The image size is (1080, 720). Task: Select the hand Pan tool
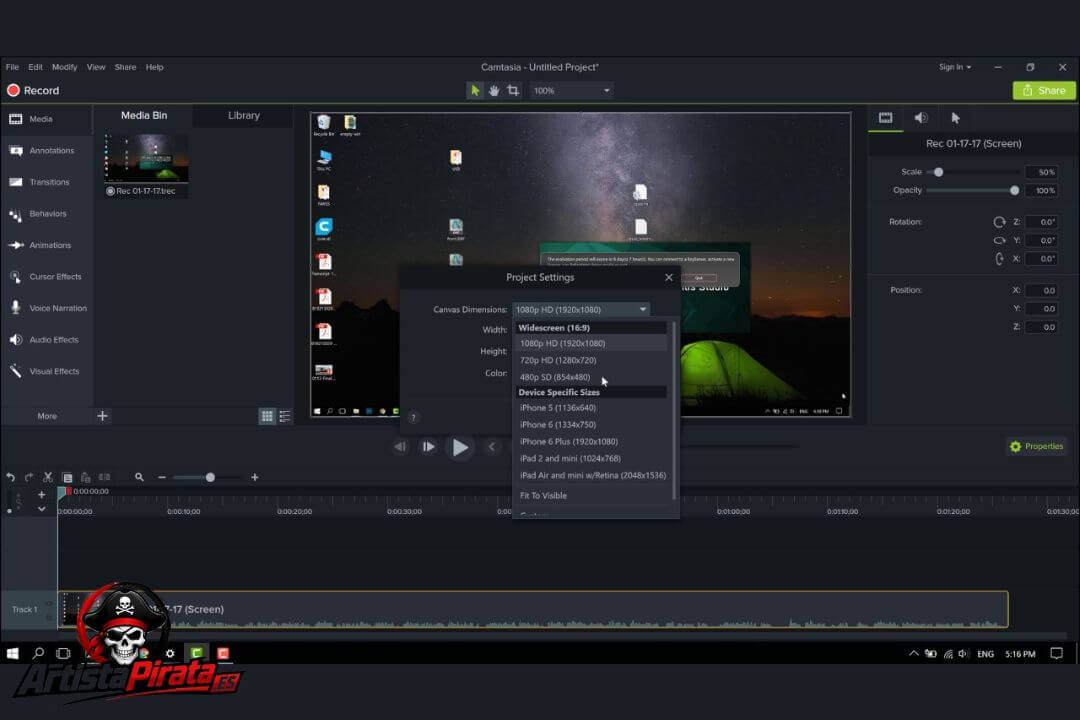click(x=494, y=90)
